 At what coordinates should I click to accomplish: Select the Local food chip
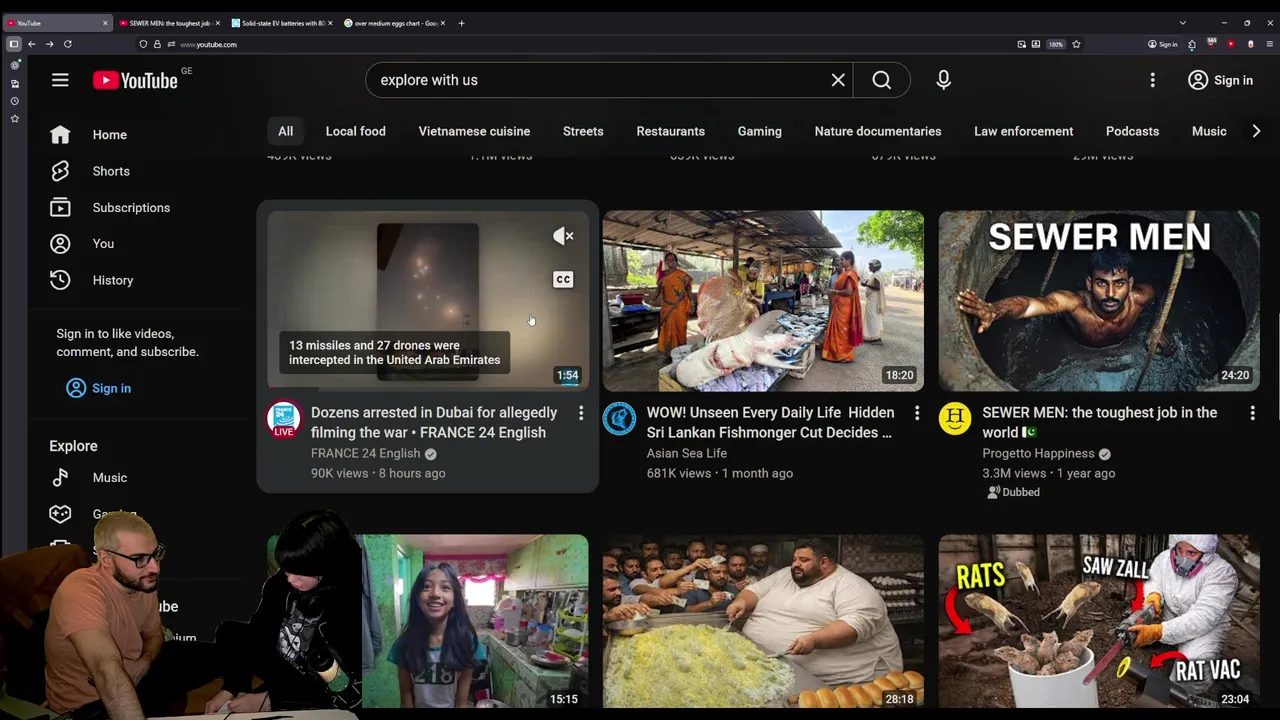355,131
